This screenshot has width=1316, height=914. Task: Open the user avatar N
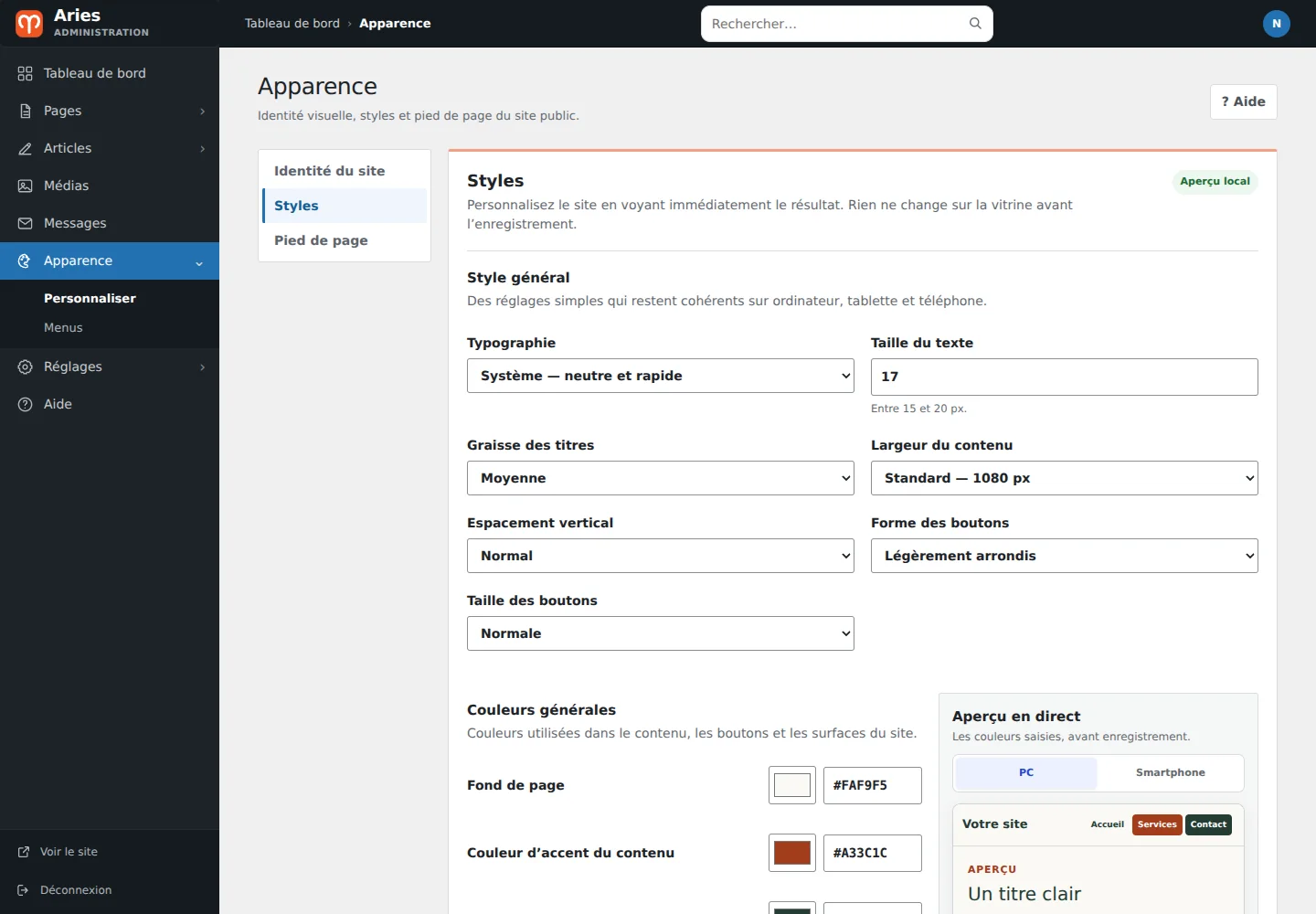pos(1277,24)
